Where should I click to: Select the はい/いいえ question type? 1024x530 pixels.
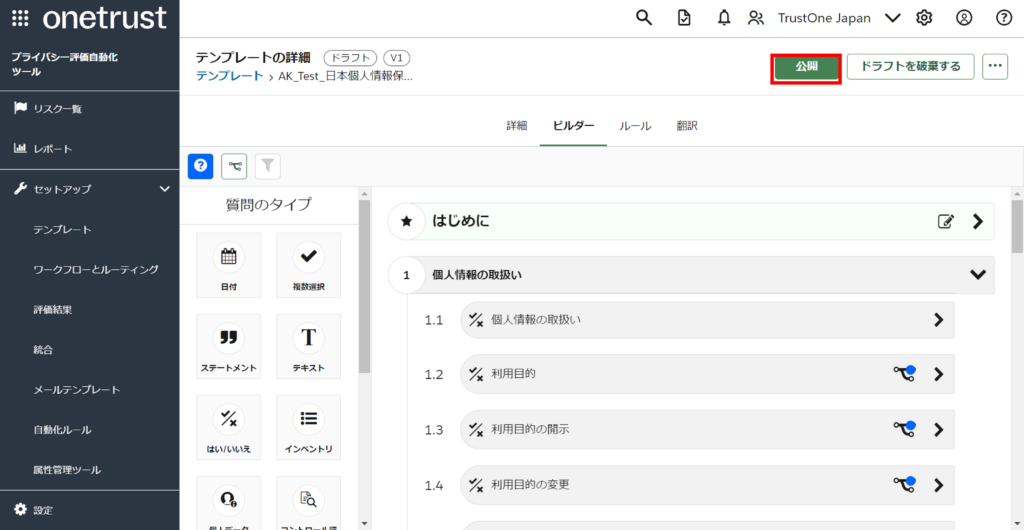pyautogui.click(x=229, y=427)
